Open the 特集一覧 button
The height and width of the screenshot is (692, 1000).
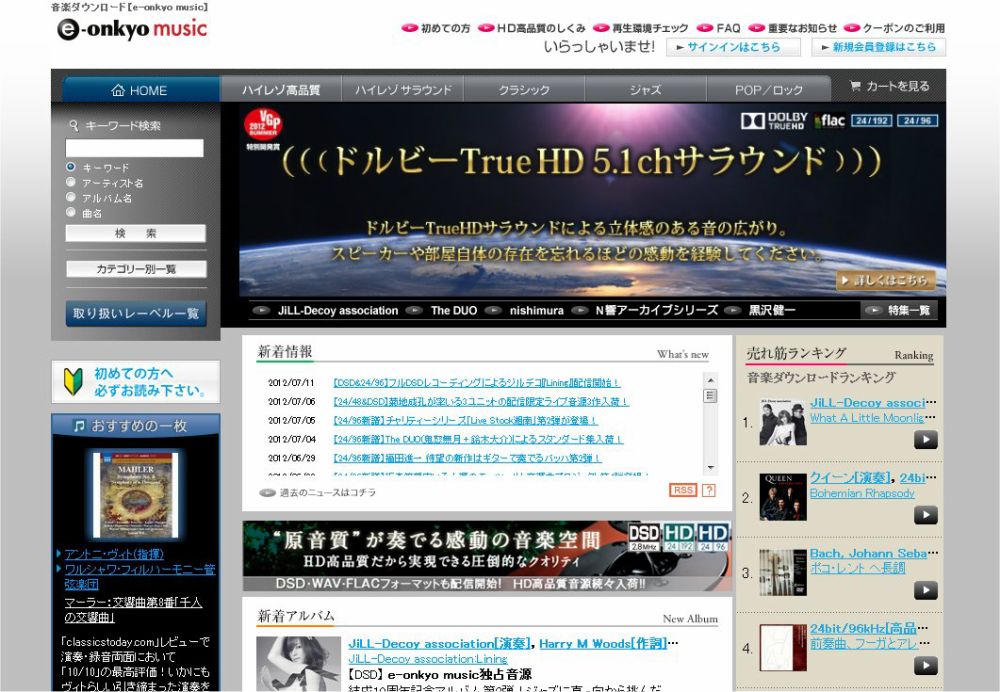point(899,311)
